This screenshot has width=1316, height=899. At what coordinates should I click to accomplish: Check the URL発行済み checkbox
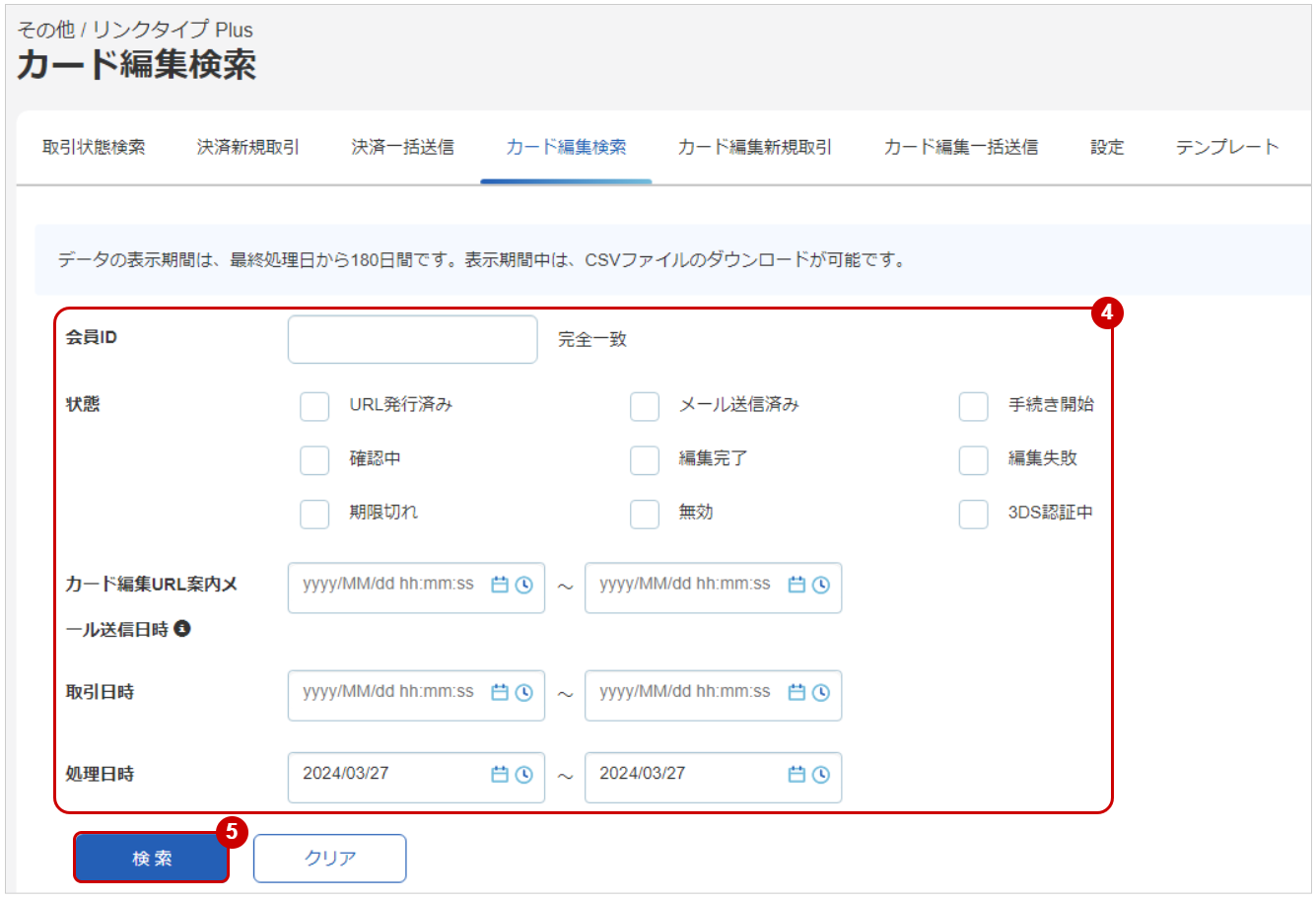(x=314, y=406)
